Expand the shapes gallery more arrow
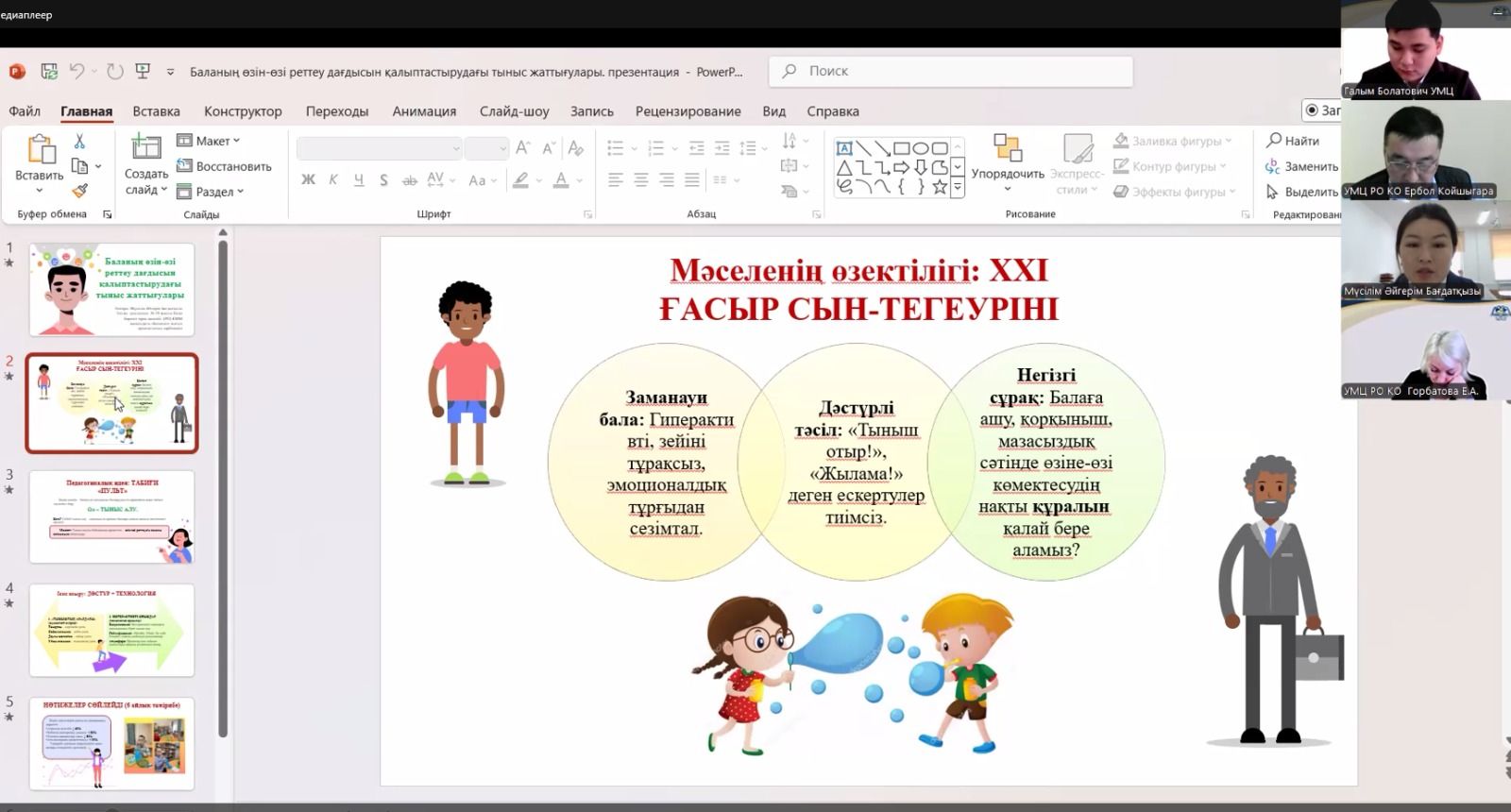Screen dimensions: 1511x812 point(958,188)
